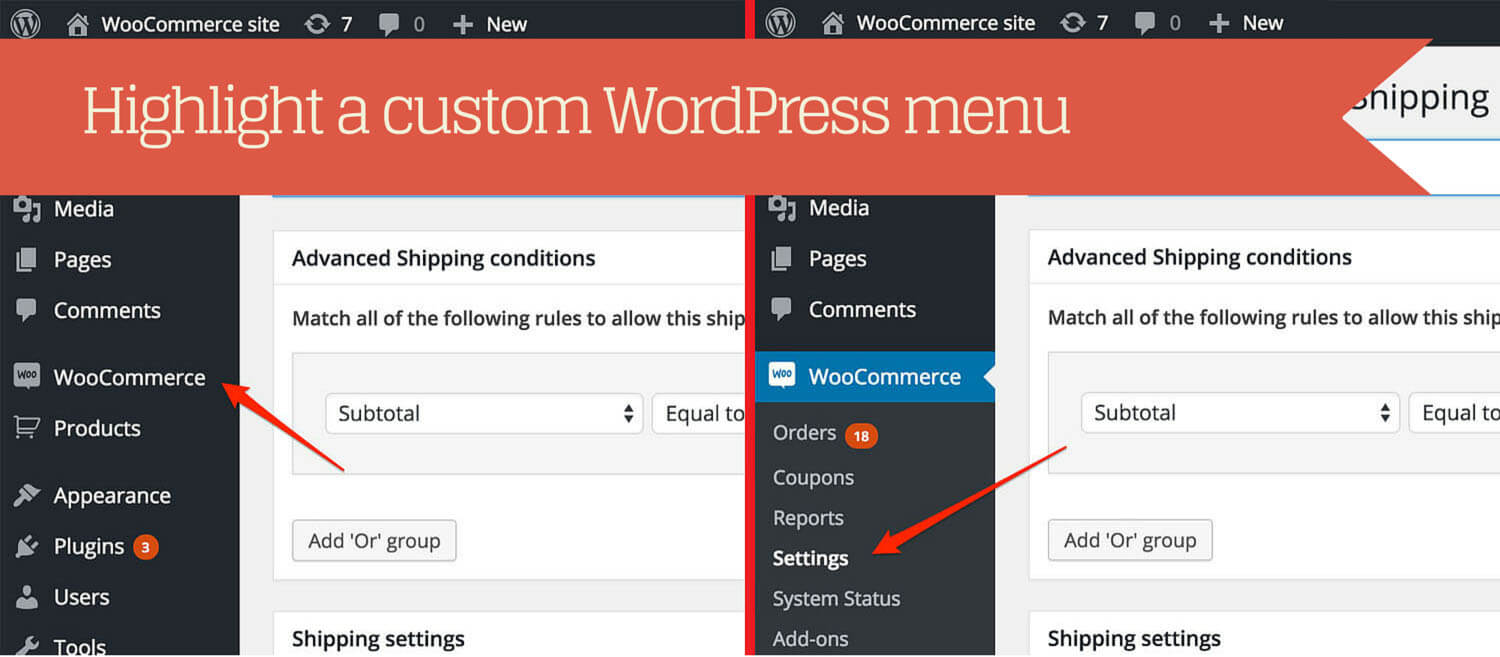Click 'Match all of the following rules' text, left screenshot
The width and height of the screenshot is (1500, 657).
(518, 318)
